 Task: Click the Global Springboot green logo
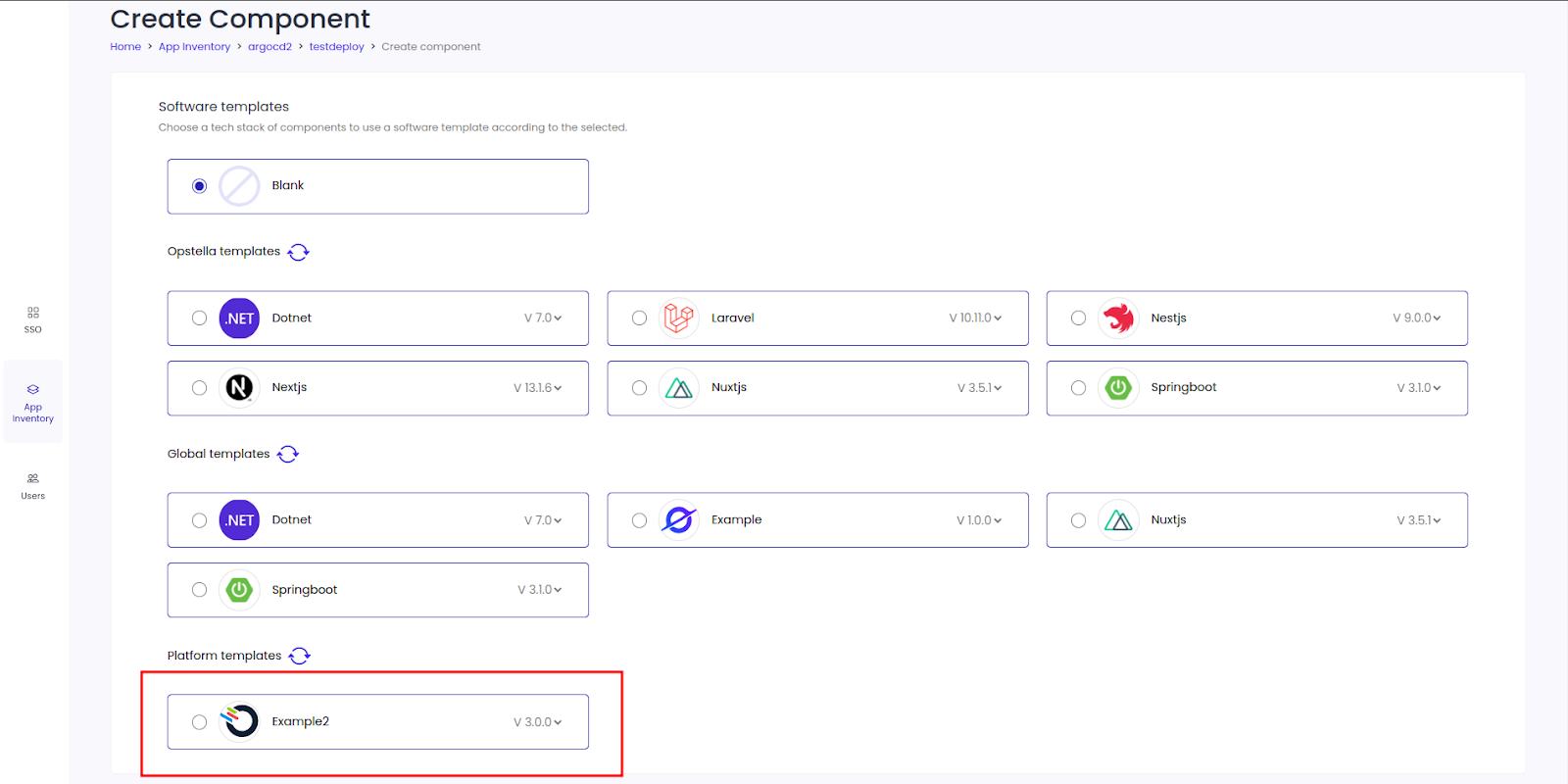[239, 590]
